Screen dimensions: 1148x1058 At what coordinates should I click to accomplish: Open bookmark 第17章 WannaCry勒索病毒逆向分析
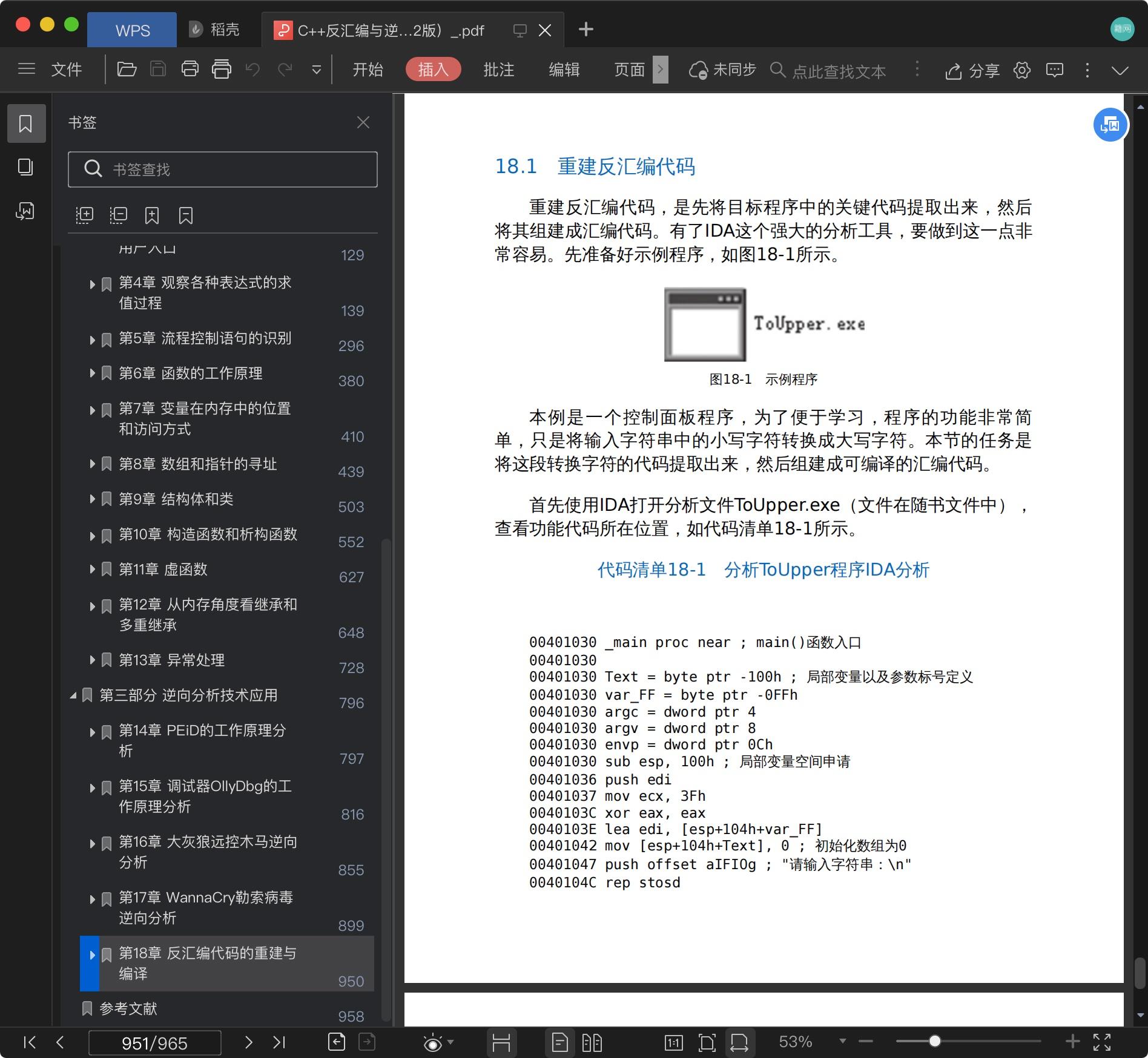coord(206,907)
